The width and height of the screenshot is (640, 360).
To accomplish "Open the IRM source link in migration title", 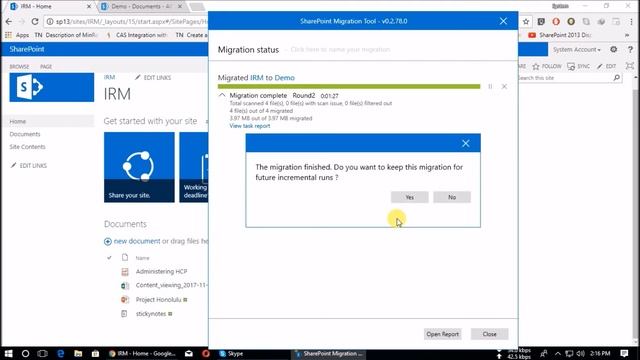I will point(257,78).
